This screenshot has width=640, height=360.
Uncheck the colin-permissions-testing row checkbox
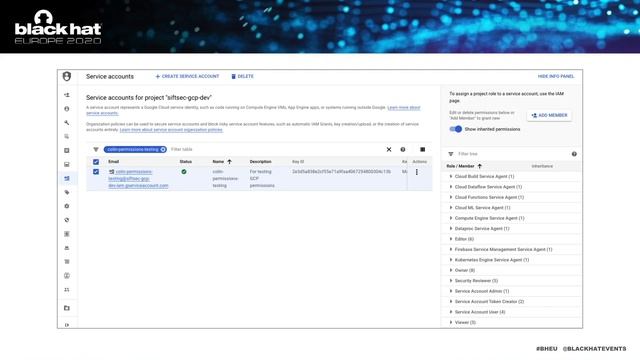coord(96,172)
